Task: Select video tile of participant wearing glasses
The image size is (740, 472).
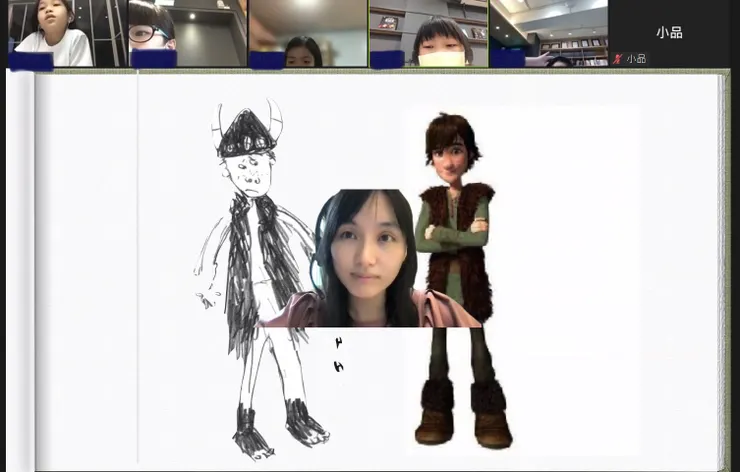Action: 187,33
